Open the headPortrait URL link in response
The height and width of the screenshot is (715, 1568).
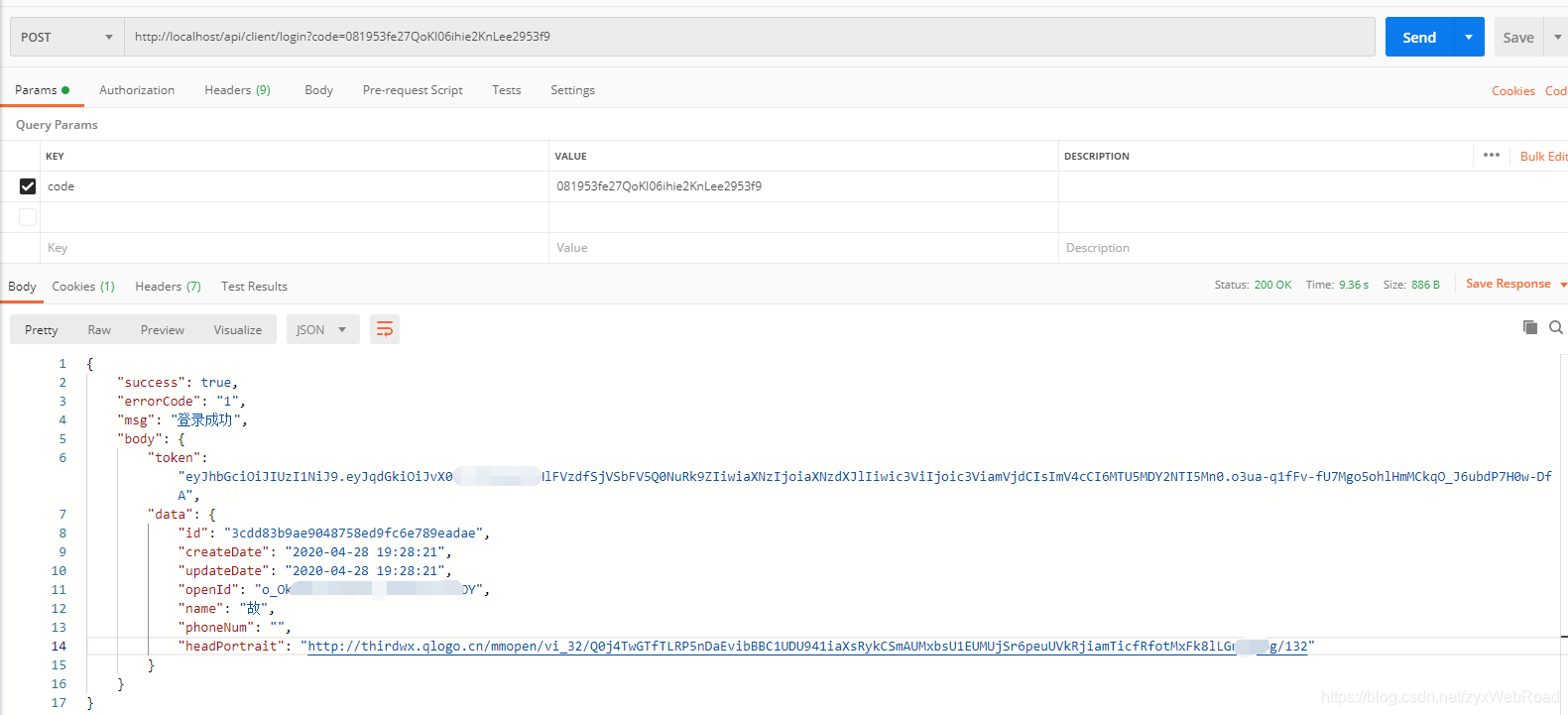click(x=807, y=647)
